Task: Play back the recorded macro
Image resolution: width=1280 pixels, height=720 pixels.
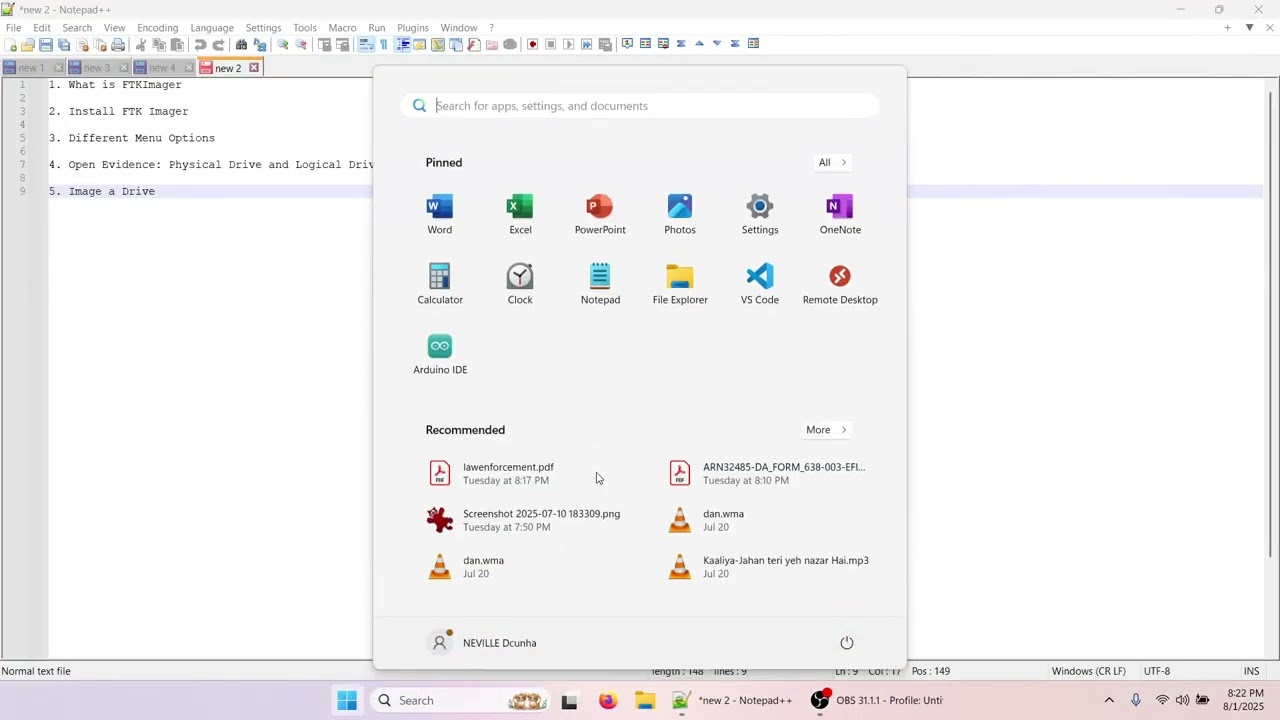Action: point(569,45)
